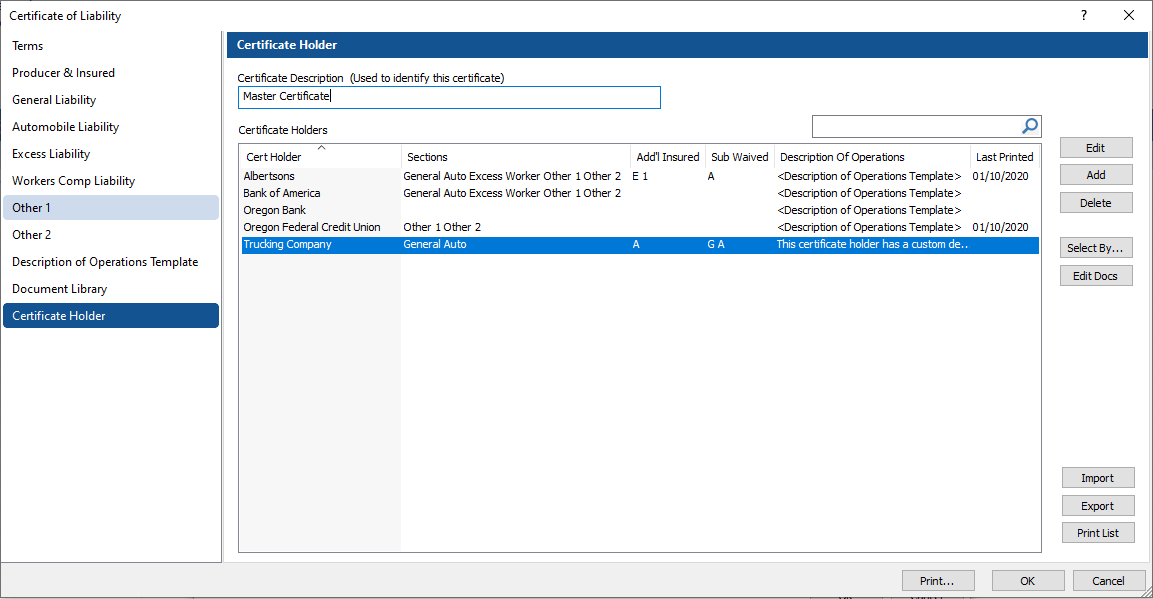Click the help question mark icon

point(1084,15)
